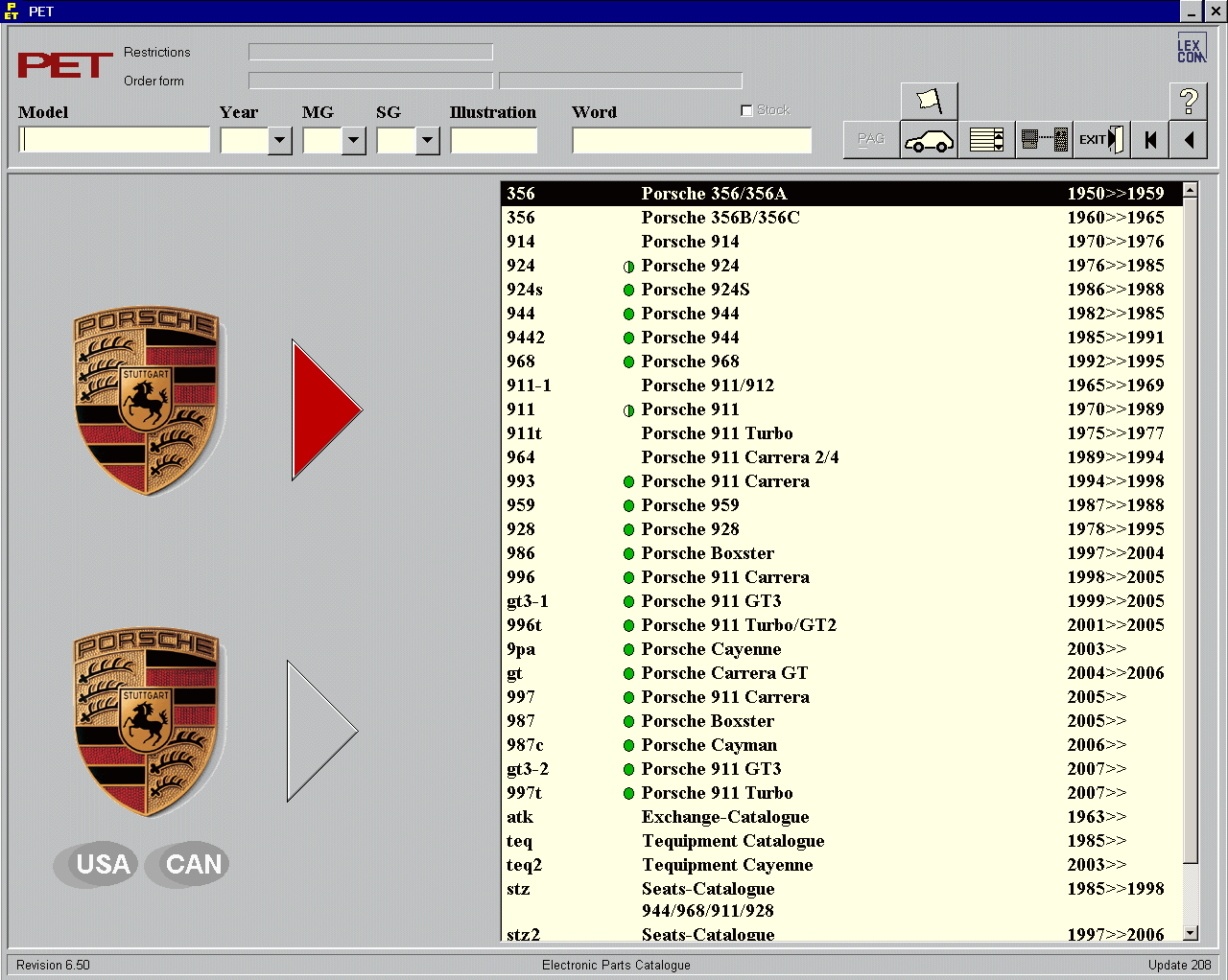Screen dimensions: 1228x980
Task: Click the lower Porsche crest above USA
Action: (x=147, y=722)
